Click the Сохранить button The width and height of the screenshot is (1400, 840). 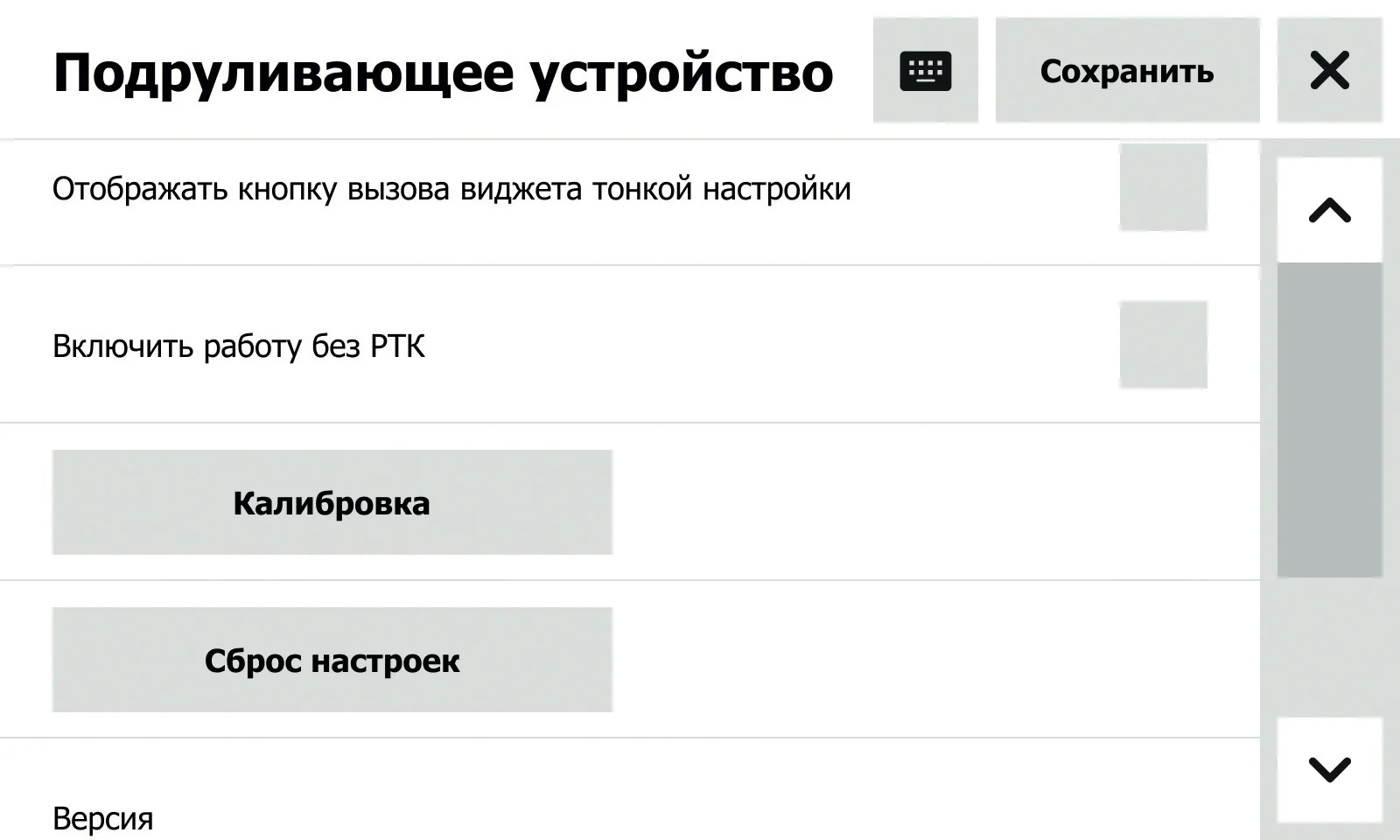tap(1127, 70)
